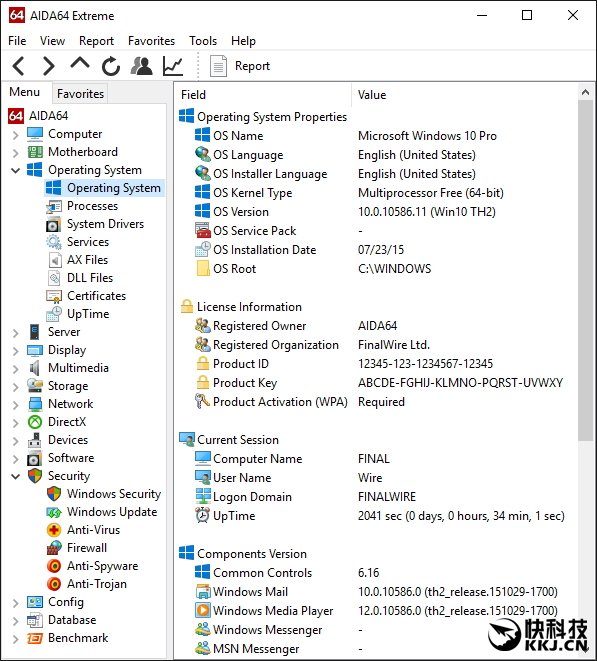Open the View menu
Image resolution: width=597 pixels, height=661 pixels.
[x=52, y=41]
